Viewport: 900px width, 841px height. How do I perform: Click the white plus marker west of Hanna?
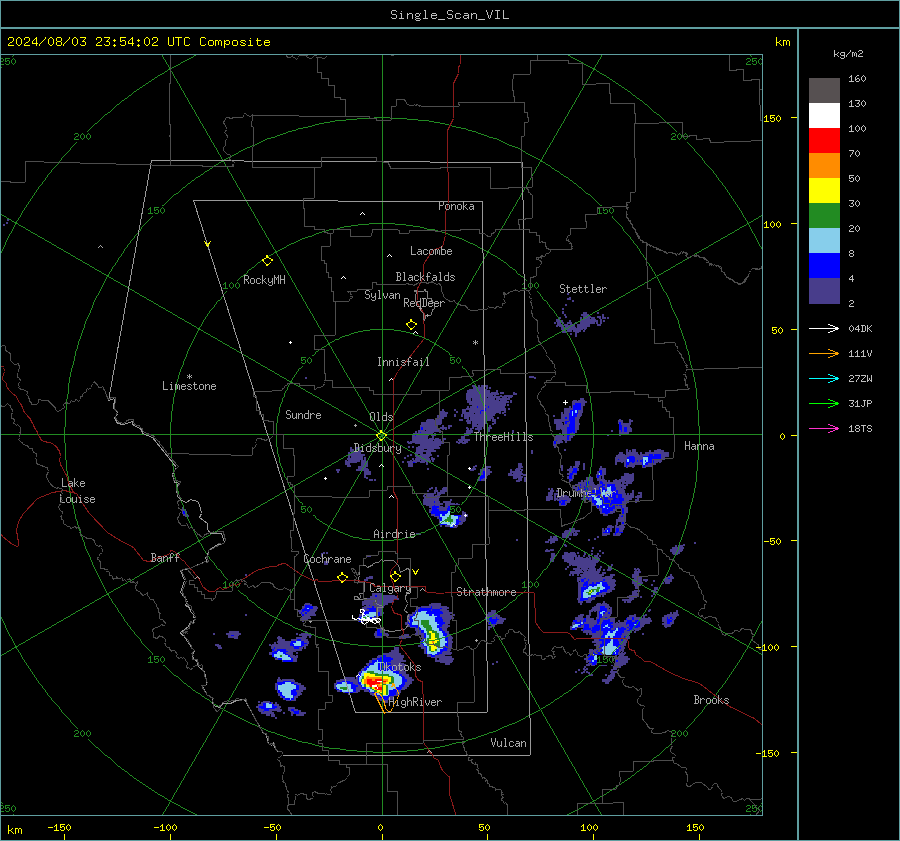[565, 402]
